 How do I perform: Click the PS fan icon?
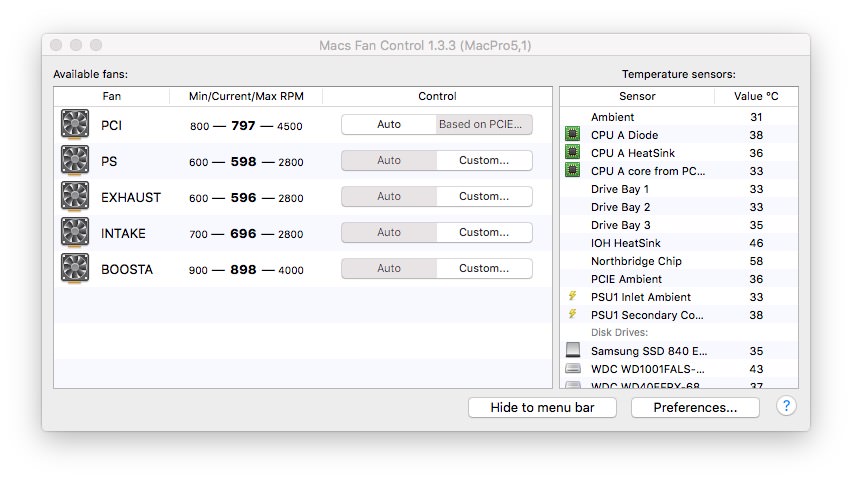tap(75, 161)
